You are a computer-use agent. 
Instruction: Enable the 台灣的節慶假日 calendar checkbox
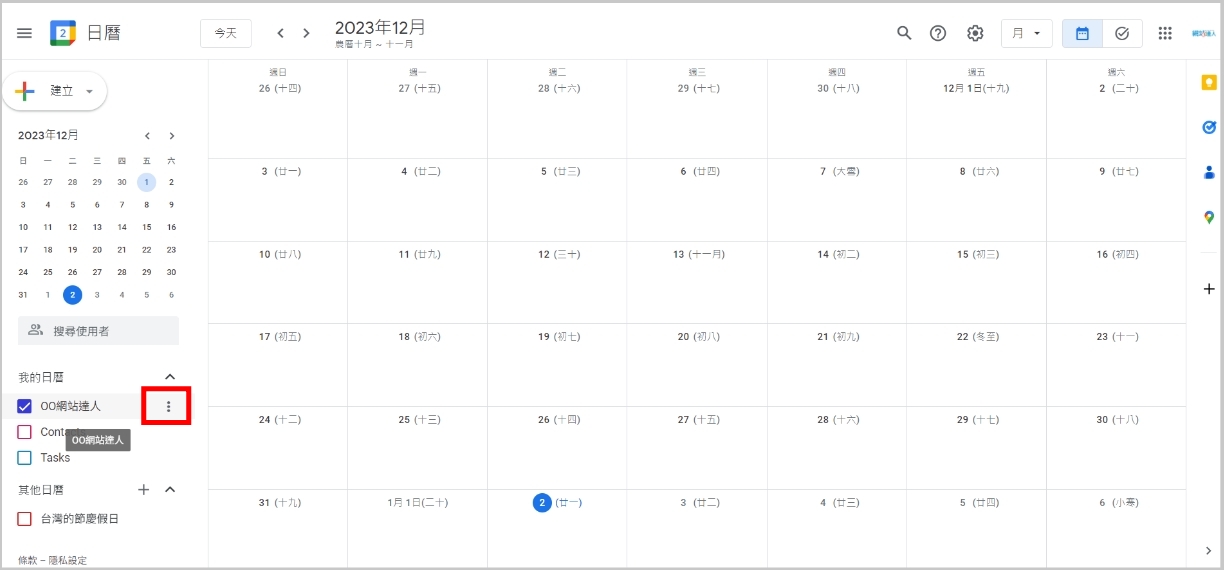coord(25,519)
